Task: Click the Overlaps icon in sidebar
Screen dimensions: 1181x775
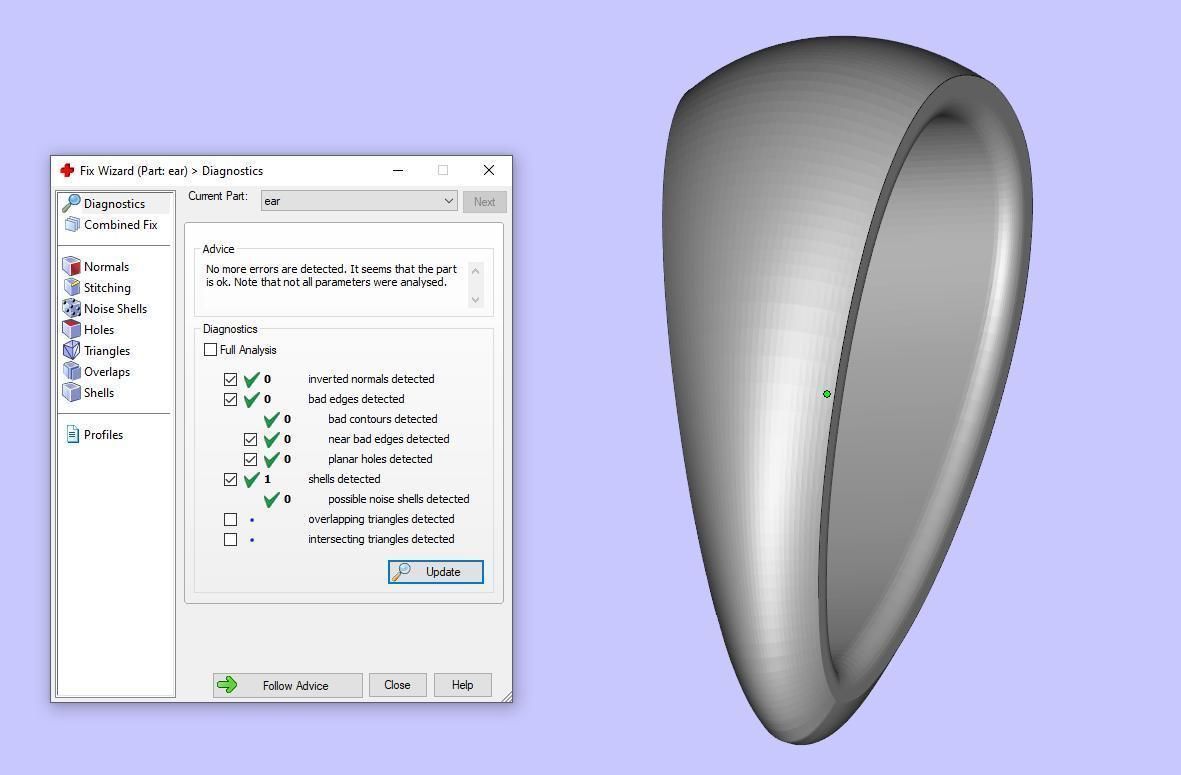Action: click(x=72, y=372)
